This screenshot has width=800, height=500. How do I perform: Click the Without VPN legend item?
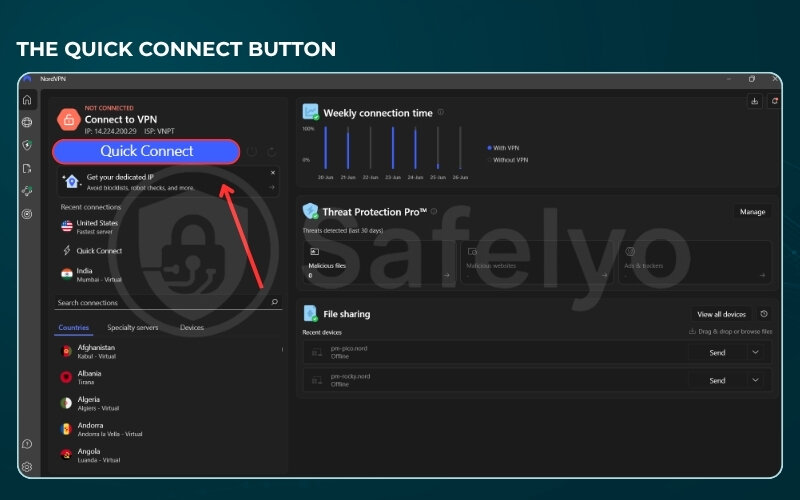click(508, 160)
